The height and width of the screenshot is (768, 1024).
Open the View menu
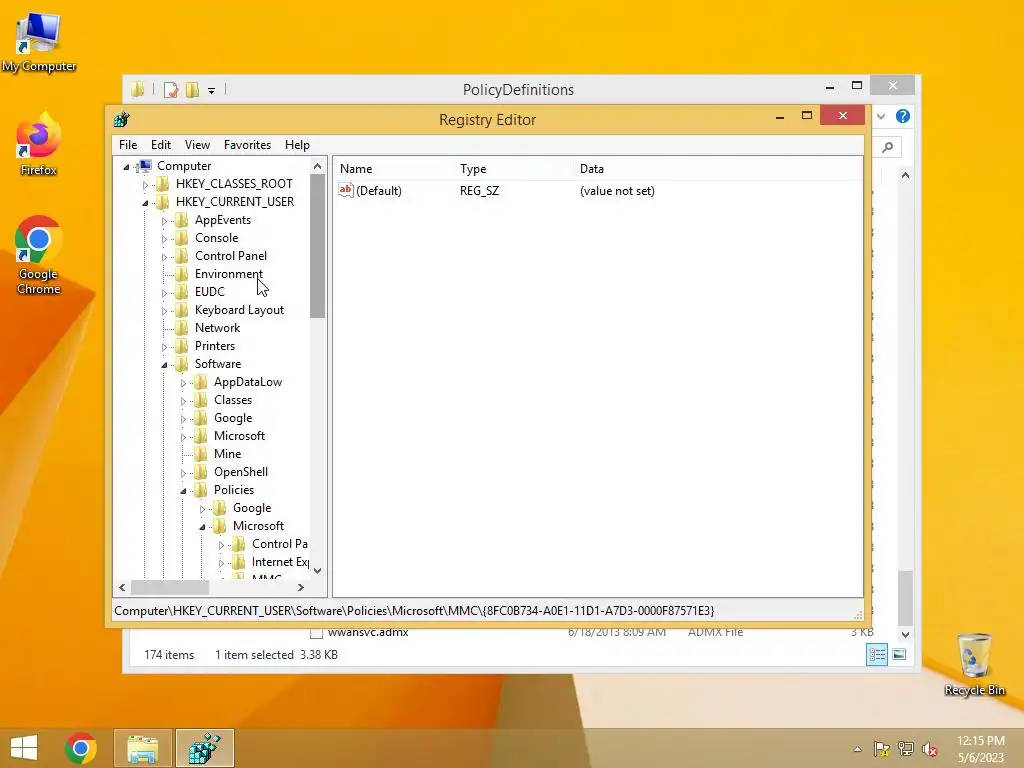click(197, 145)
